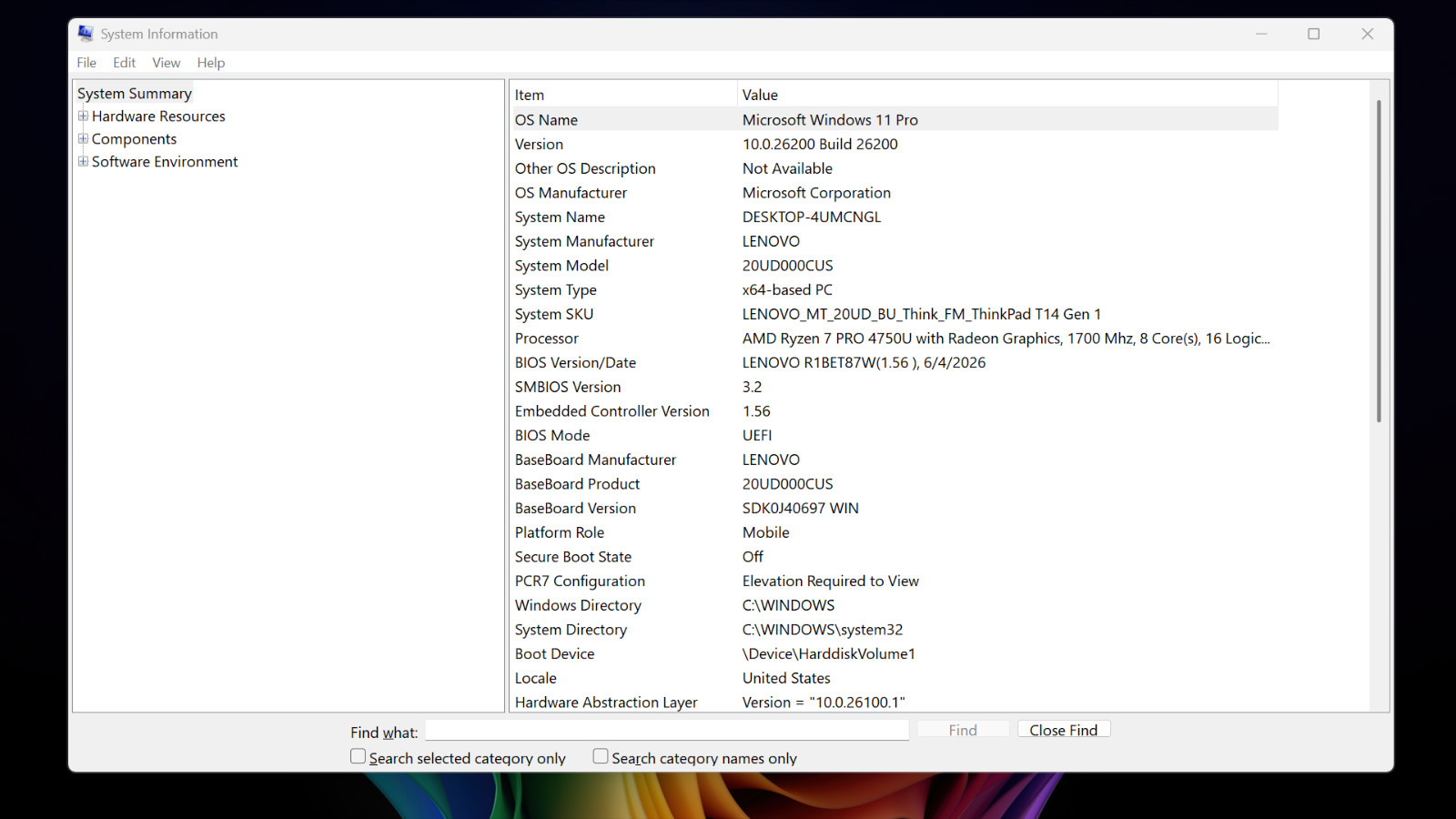Open the File menu
The image size is (1456, 819).
86,63
